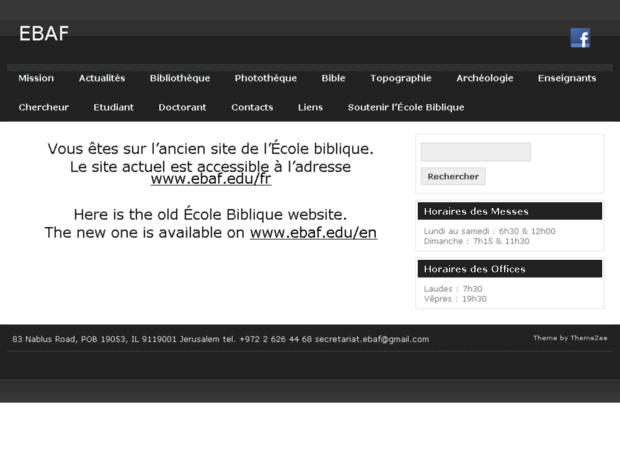Open the Facebook page icon
This screenshot has width=620, height=466.
[x=580, y=38]
